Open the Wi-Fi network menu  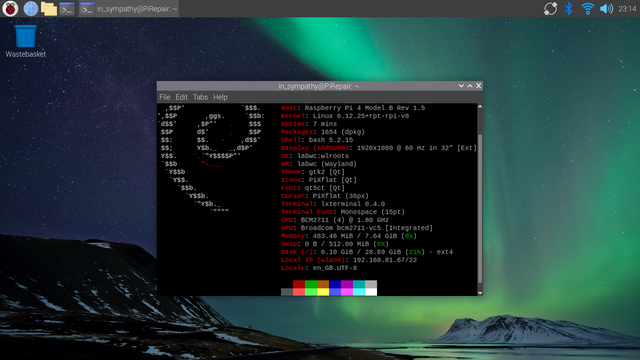pyautogui.click(x=587, y=9)
